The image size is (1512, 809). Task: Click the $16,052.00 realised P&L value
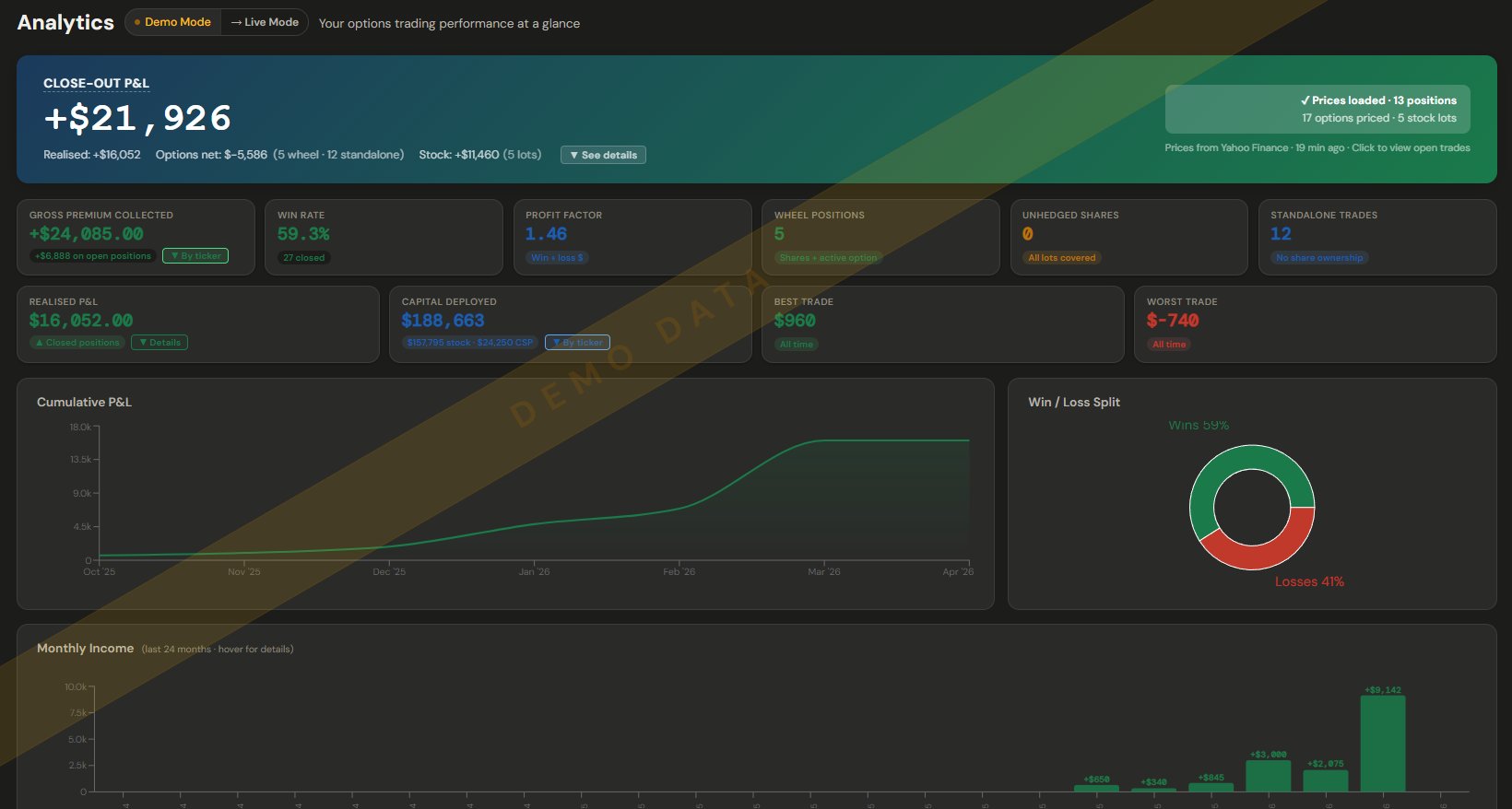(x=81, y=321)
